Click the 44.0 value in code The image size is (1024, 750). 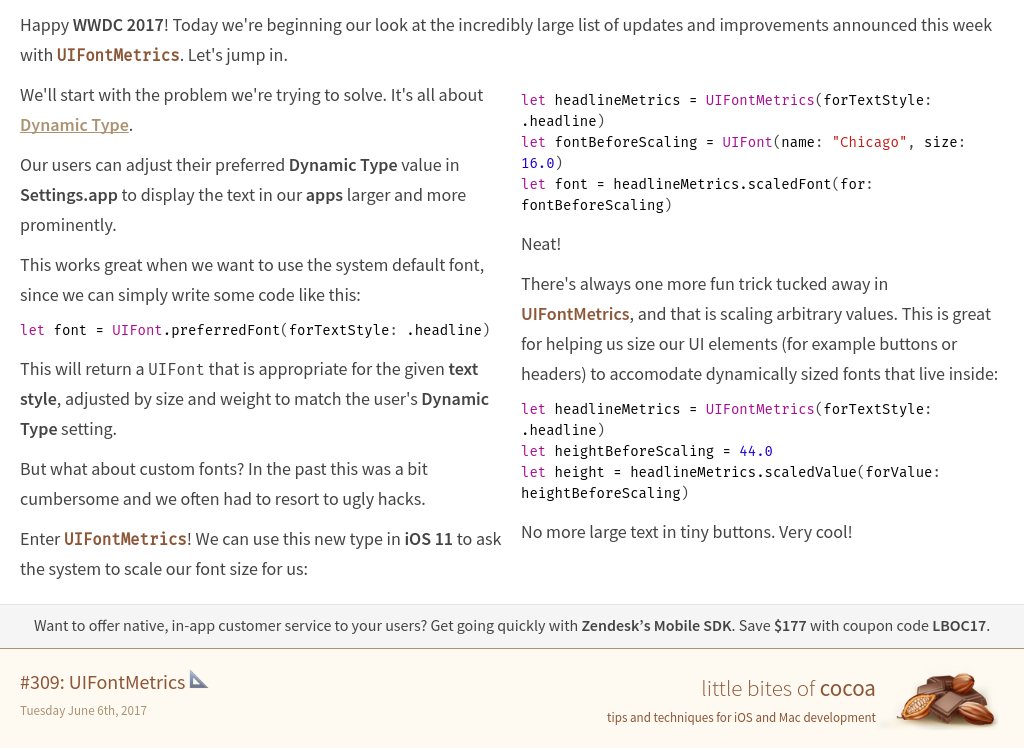[756, 451]
